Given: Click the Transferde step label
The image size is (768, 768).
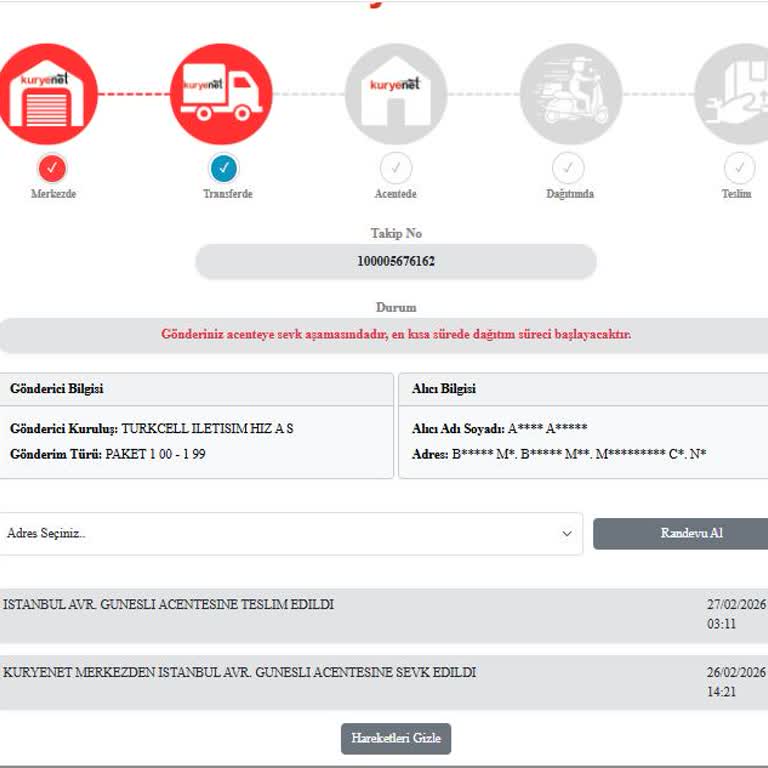Looking at the screenshot, I should (228, 193).
